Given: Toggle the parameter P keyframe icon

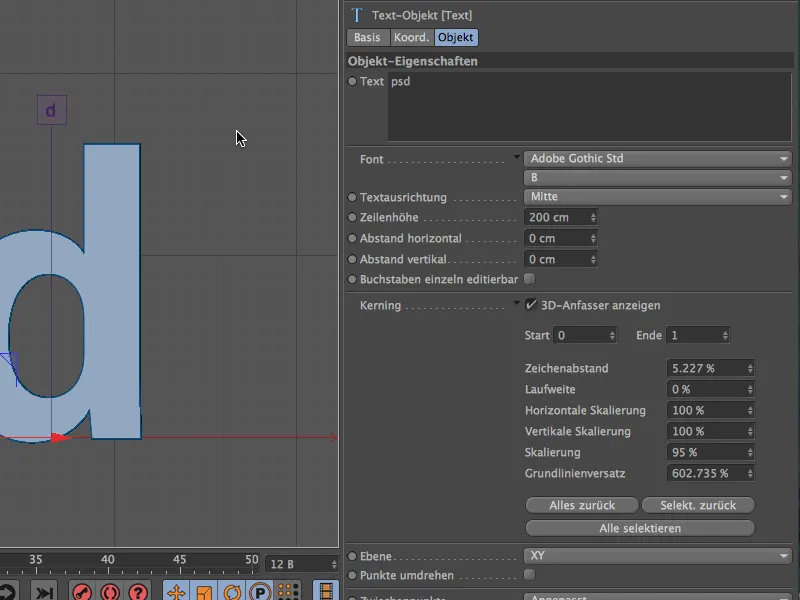Looking at the screenshot, I should pyautogui.click(x=260, y=592).
